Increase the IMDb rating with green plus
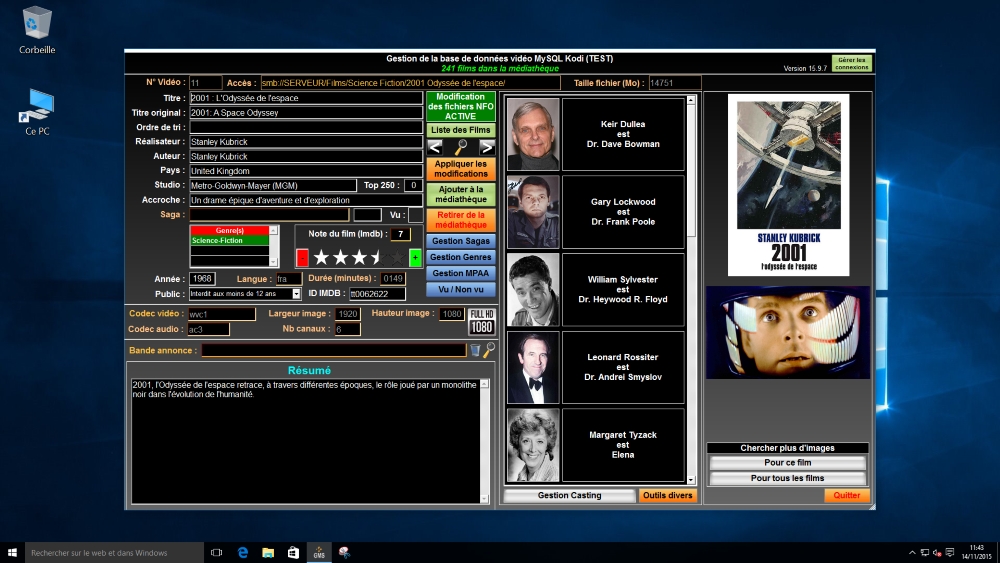The width and height of the screenshot is (1000, 563). point(415,257)
